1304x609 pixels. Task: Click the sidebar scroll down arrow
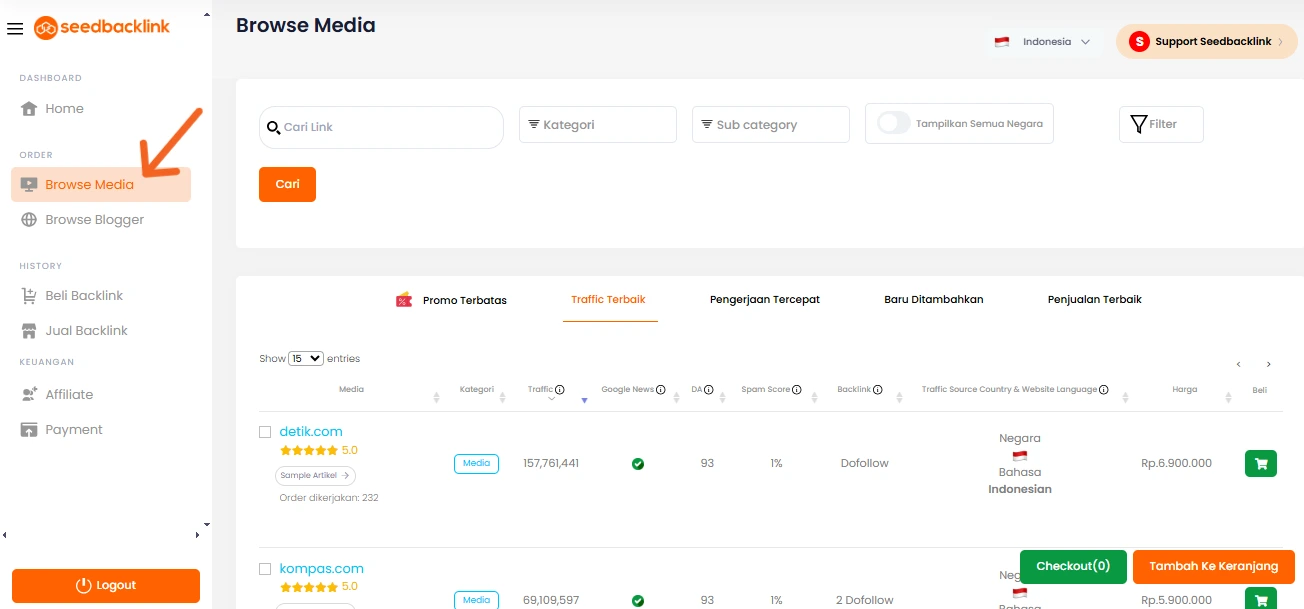click(x=207, y=524)
